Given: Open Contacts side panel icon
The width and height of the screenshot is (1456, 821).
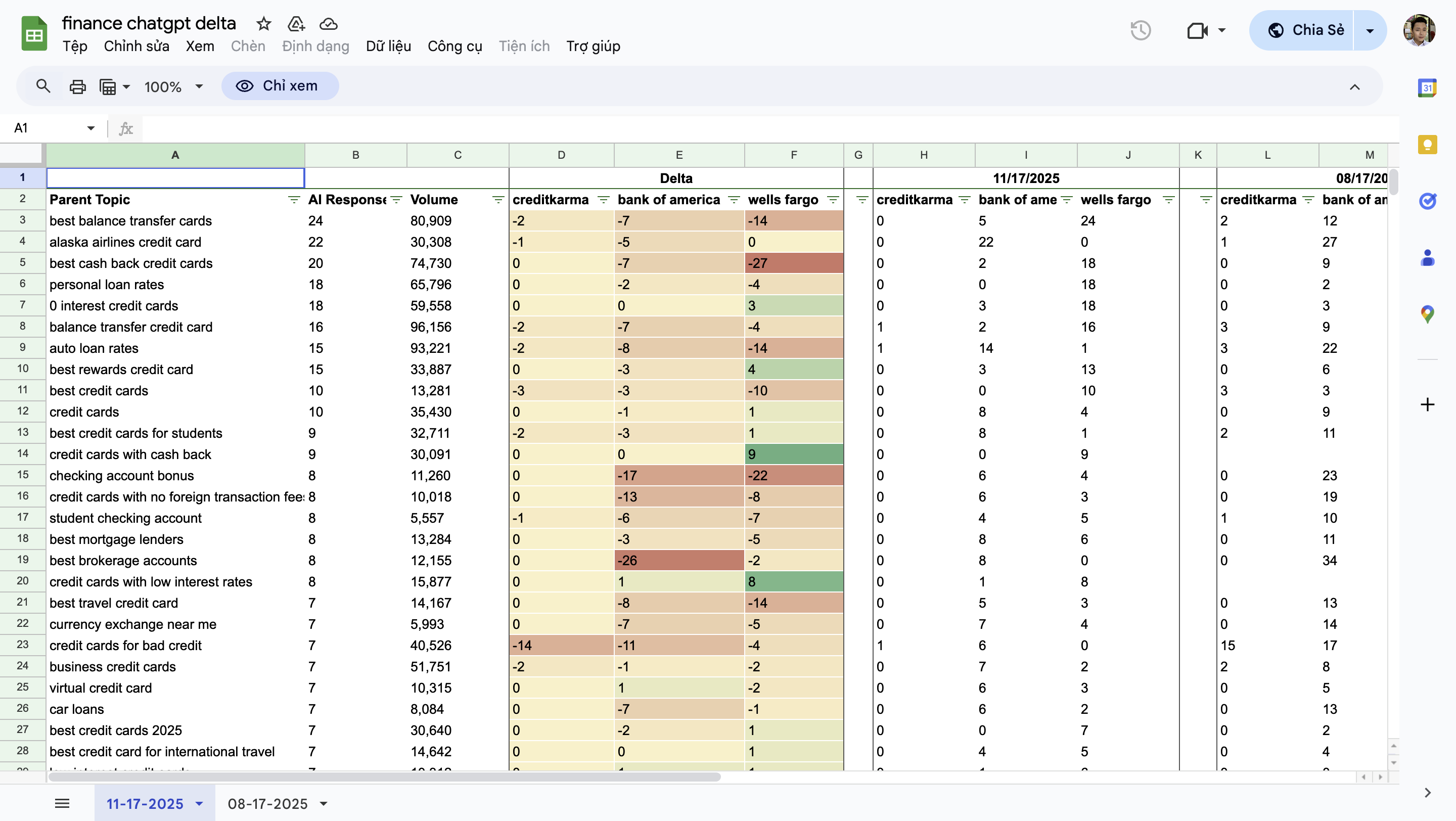Looking at the screenshot, I should [x=1427, y=258].
